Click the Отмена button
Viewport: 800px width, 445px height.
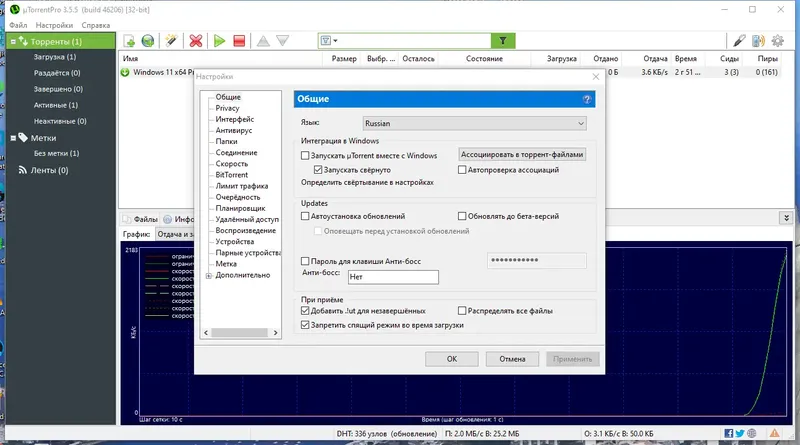pyautogui.click(x=512, y=359)
